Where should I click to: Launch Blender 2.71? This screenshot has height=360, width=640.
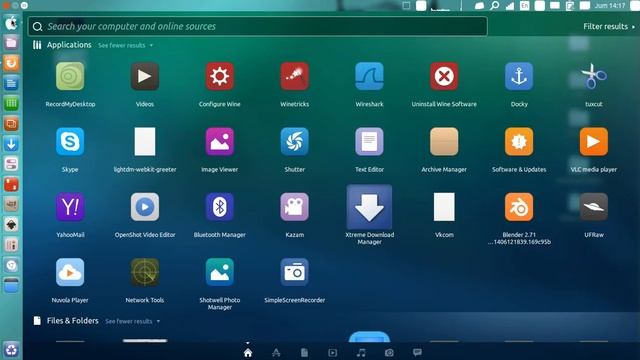(x=519, y=207)
